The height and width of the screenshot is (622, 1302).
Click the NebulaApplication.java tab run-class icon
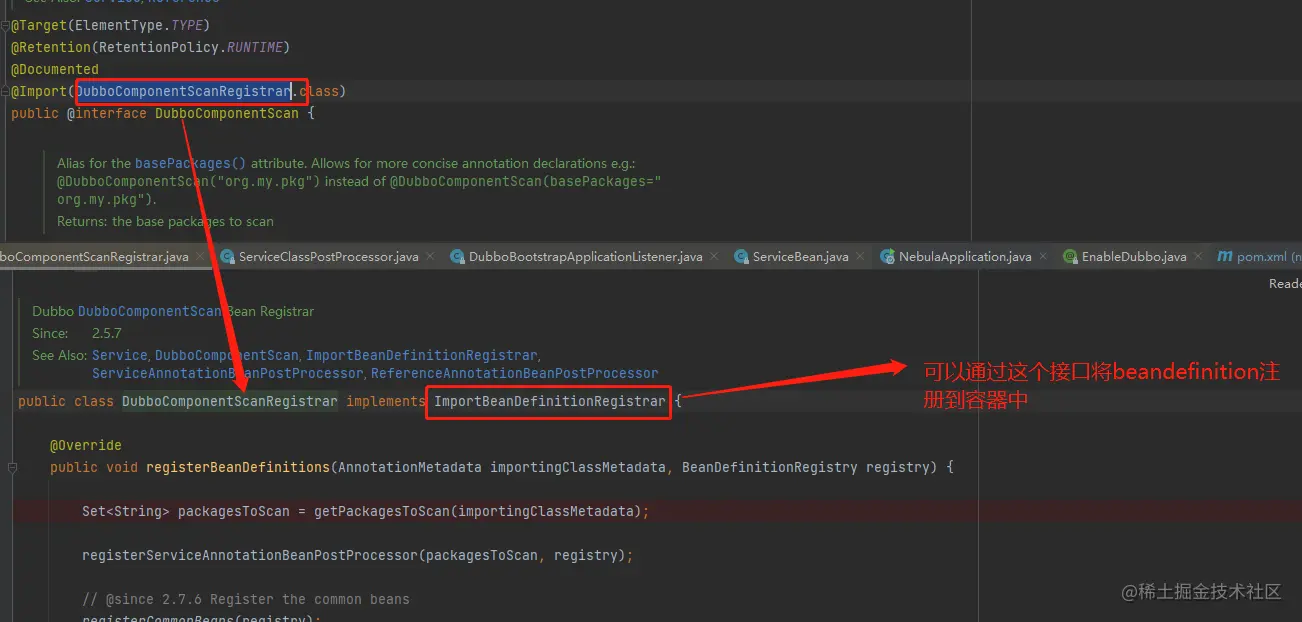coord(887,257)
